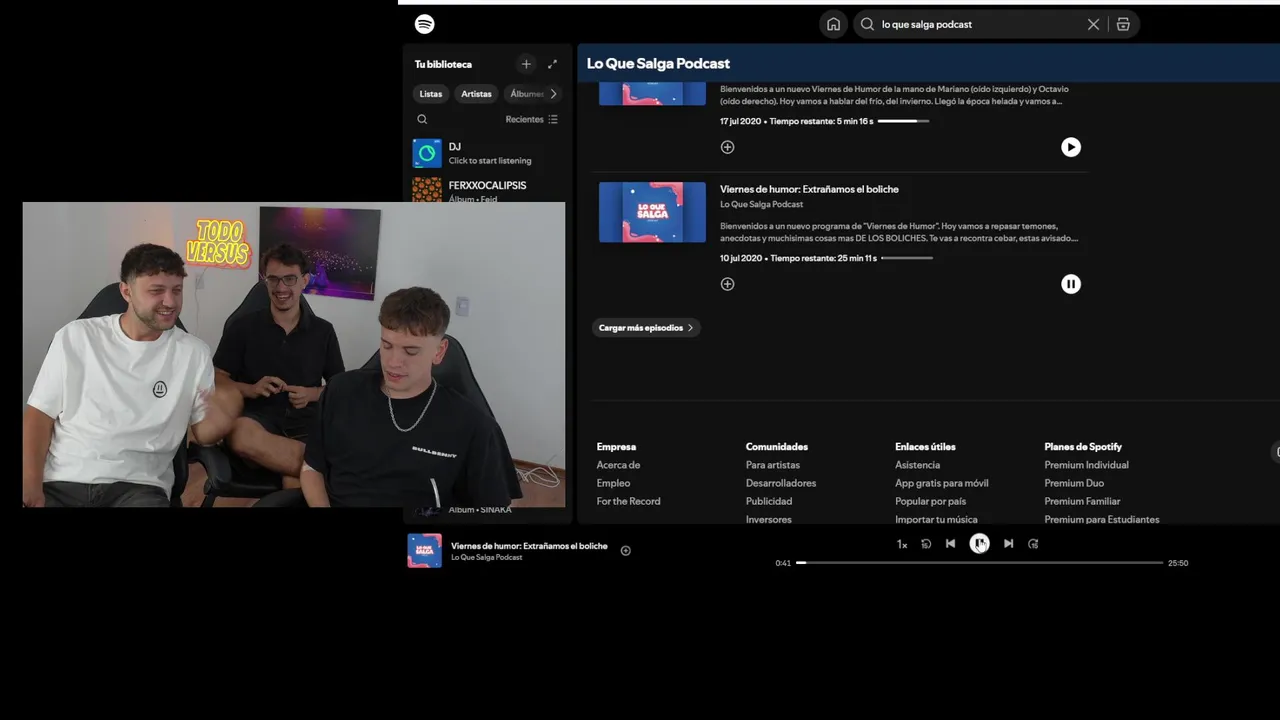Image resolution: width=1280 pixels, height=720 pixels.
Task: Pause the 10 jul 2020 episode
Action: click(x=1071, y=284)
